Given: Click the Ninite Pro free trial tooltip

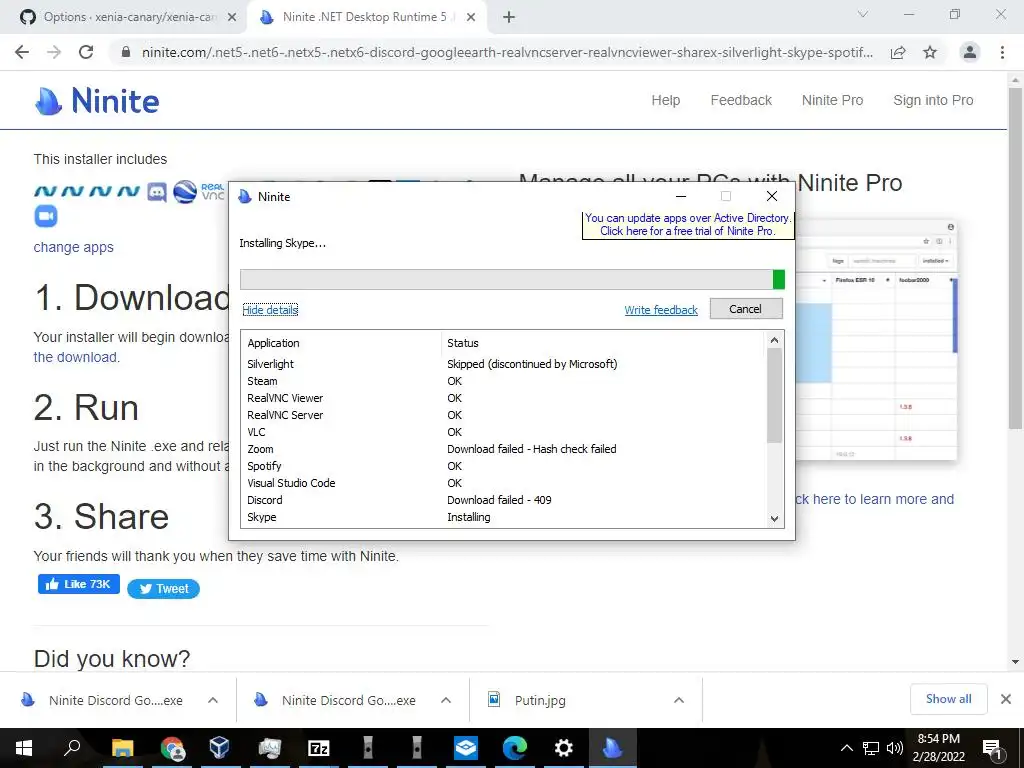Looking at the screenshot, I should pos(688,225).
